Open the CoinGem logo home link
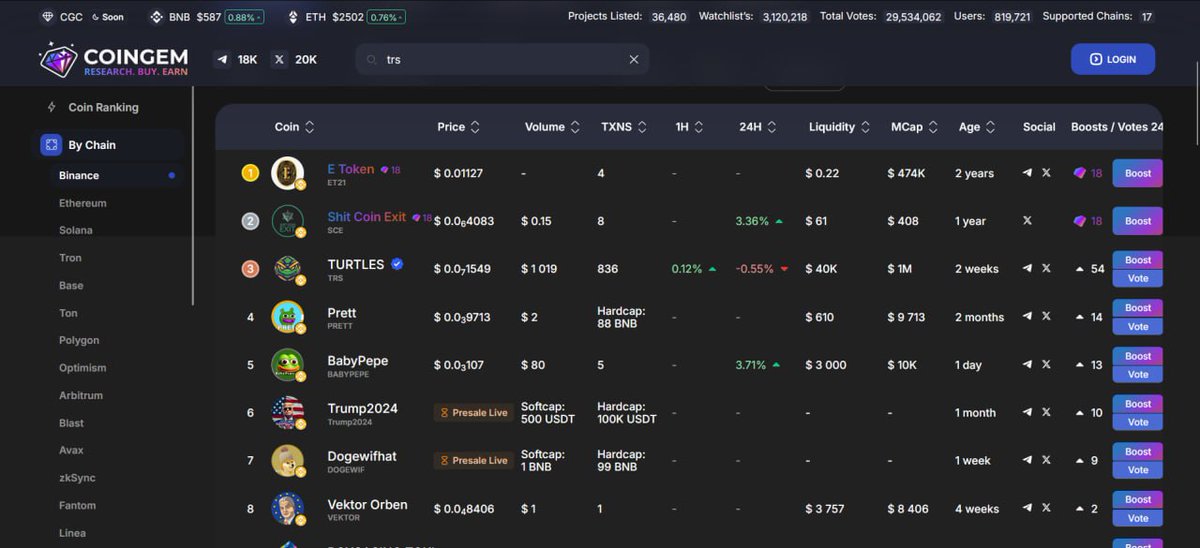 113,60
